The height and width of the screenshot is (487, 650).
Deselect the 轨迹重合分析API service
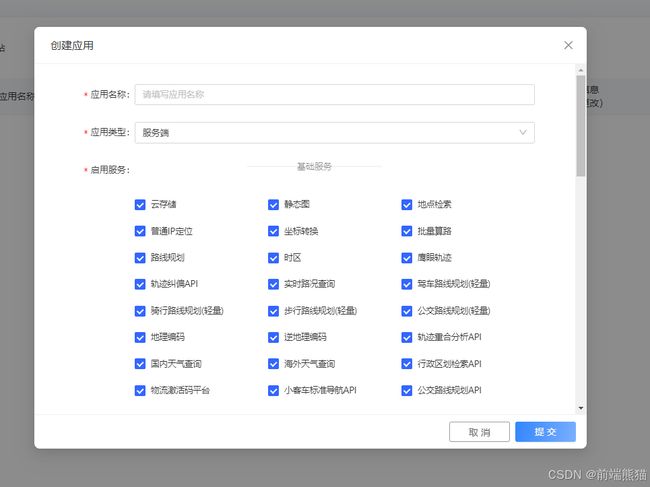pyautogui.click(x=407, y=337)
